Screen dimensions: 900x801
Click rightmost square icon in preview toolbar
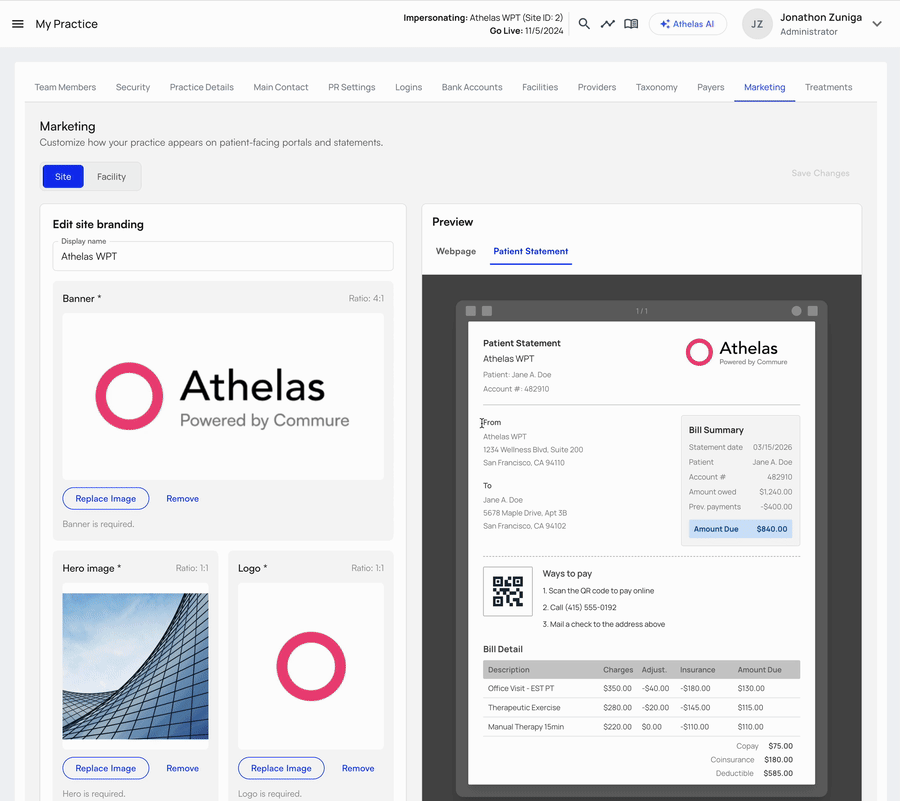[x=813, y=311]
